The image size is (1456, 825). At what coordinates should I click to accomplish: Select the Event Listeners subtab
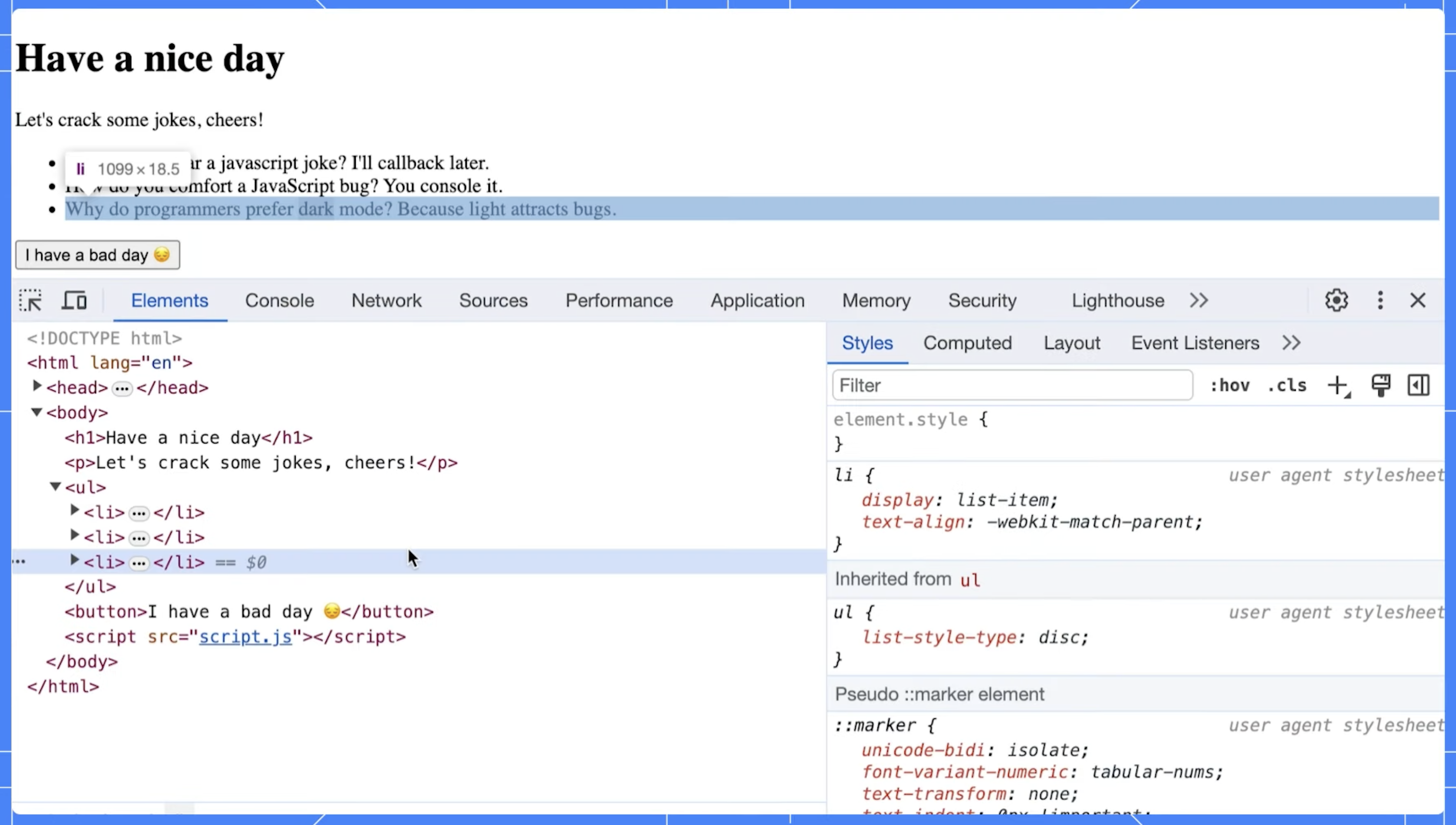click(1195, 343)
